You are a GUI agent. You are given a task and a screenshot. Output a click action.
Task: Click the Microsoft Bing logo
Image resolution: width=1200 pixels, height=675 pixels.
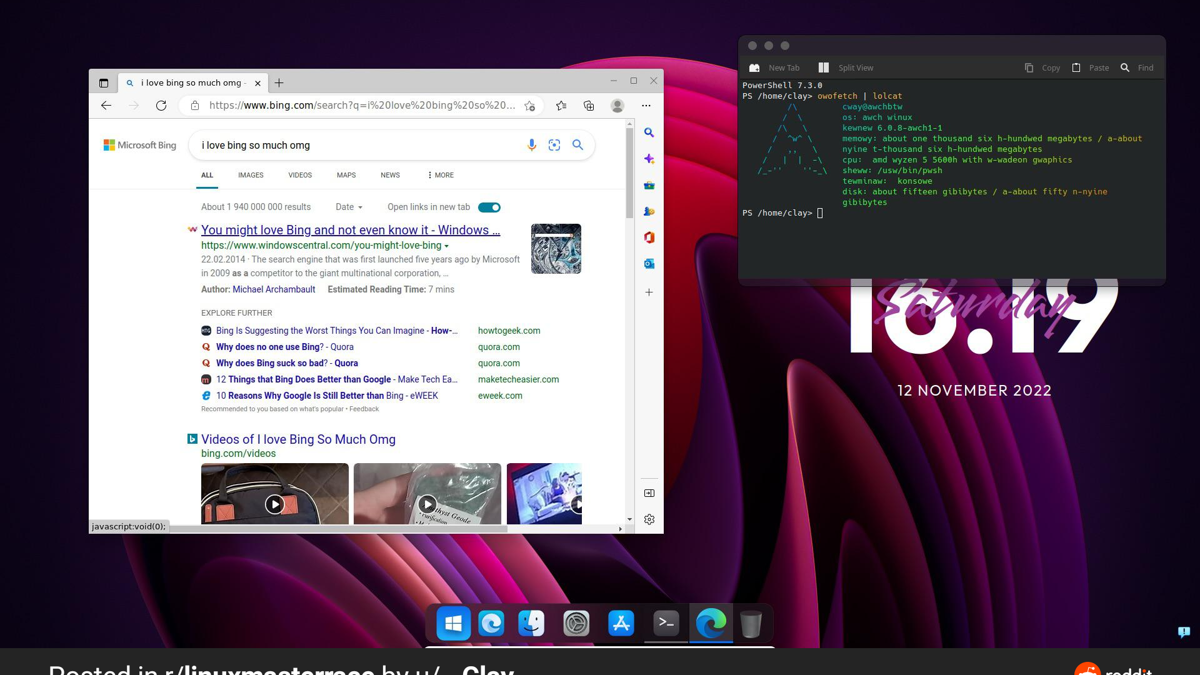[140, 145]
